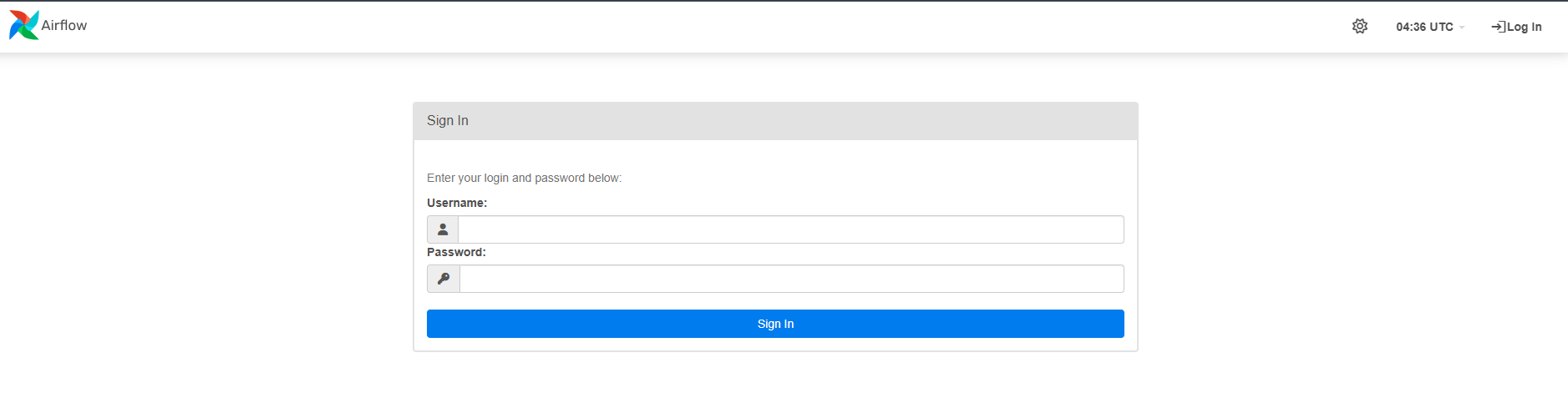Click the login arrow icon in navbar
1568x403 pixels.
coord(1499,27)
